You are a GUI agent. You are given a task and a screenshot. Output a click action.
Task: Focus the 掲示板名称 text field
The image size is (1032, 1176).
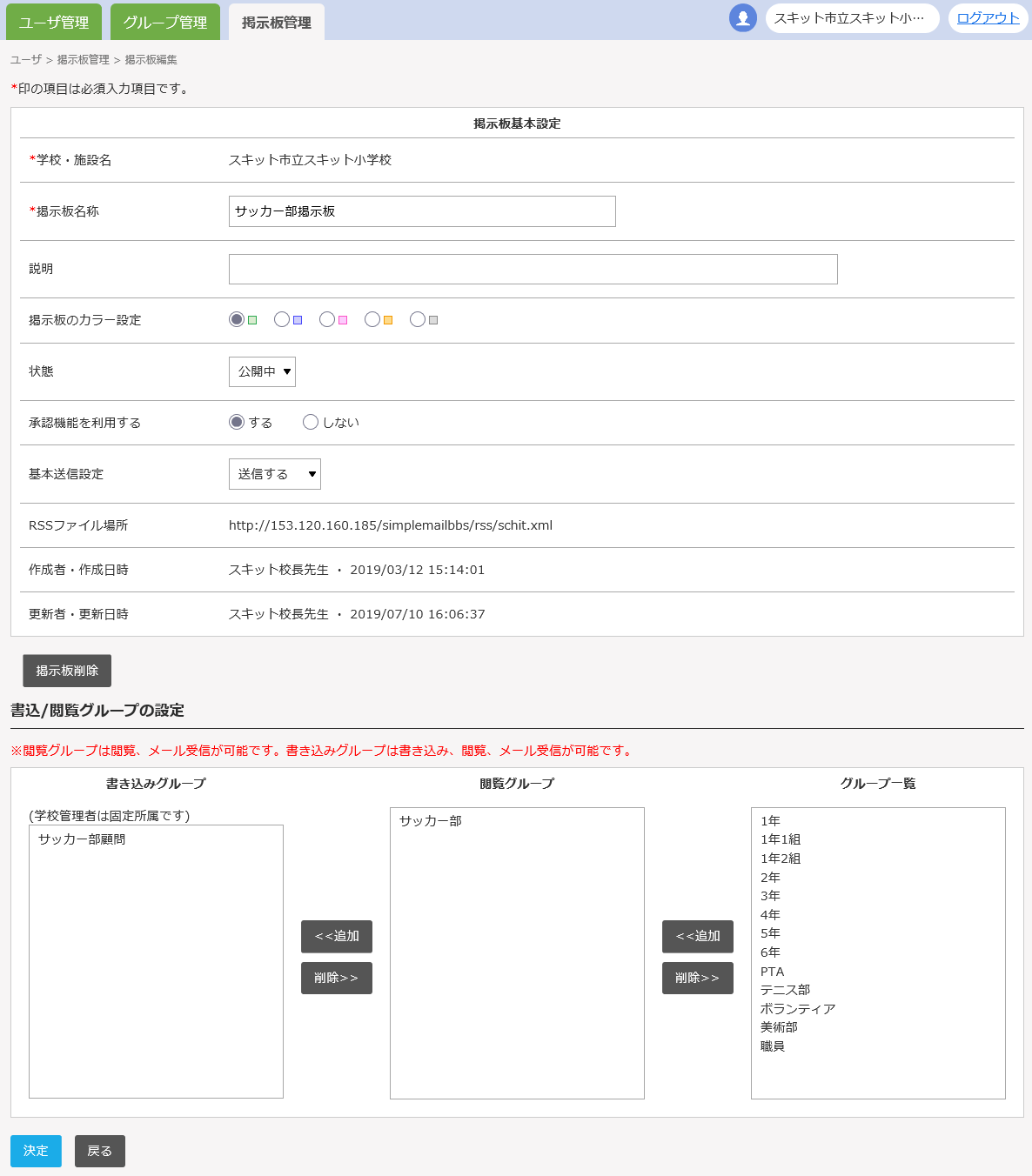(422, 211)
